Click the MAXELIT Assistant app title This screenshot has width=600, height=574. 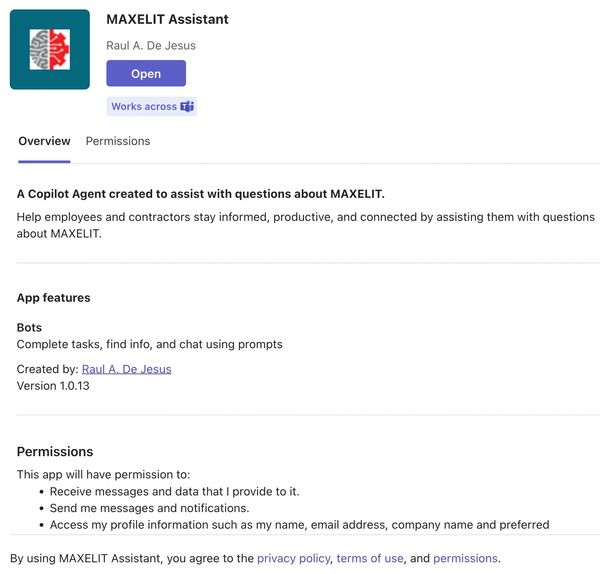pos(167,19)
